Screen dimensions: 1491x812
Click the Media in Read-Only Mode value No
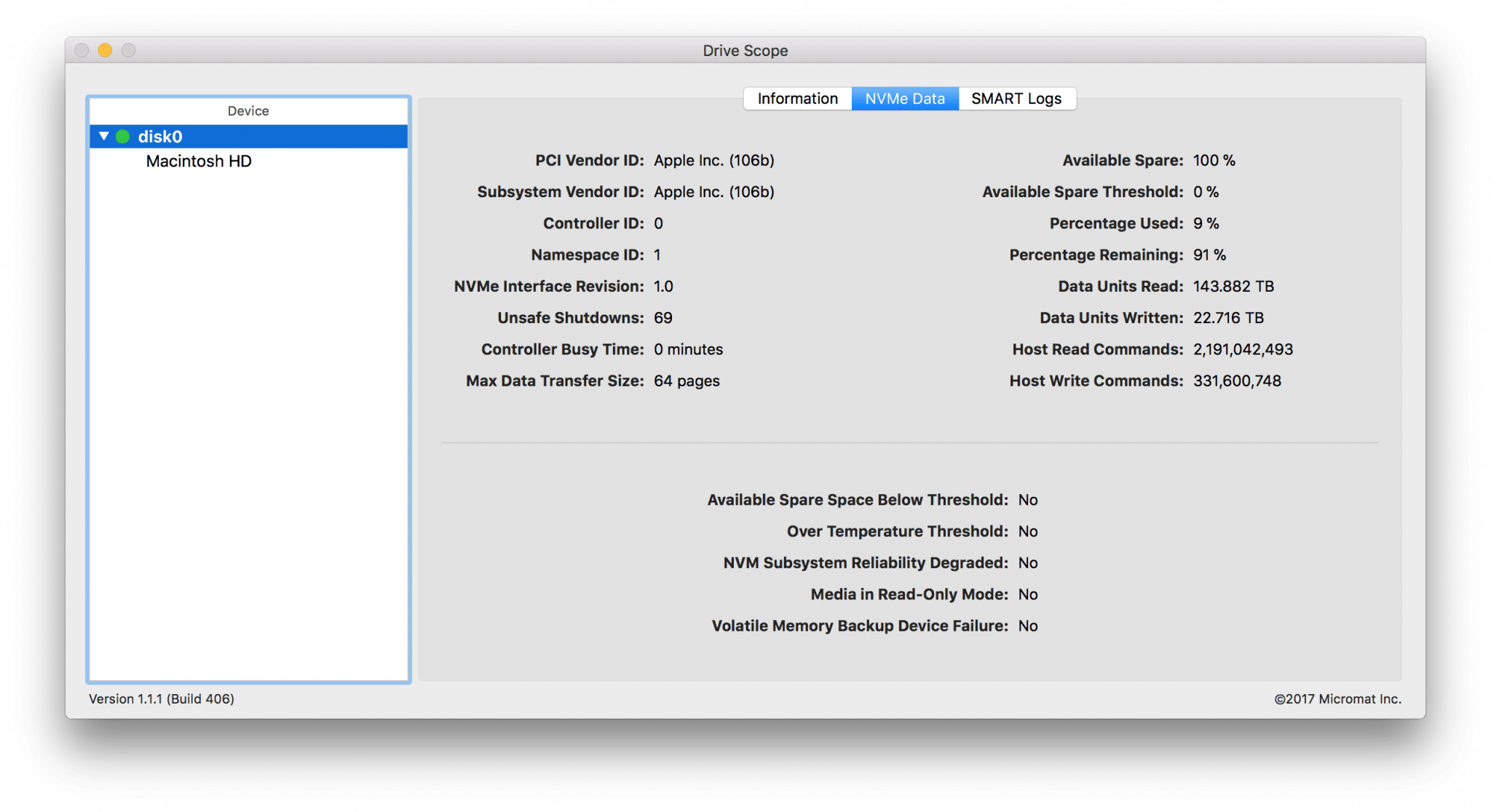pyautogui.click(x=1028, y=594)
